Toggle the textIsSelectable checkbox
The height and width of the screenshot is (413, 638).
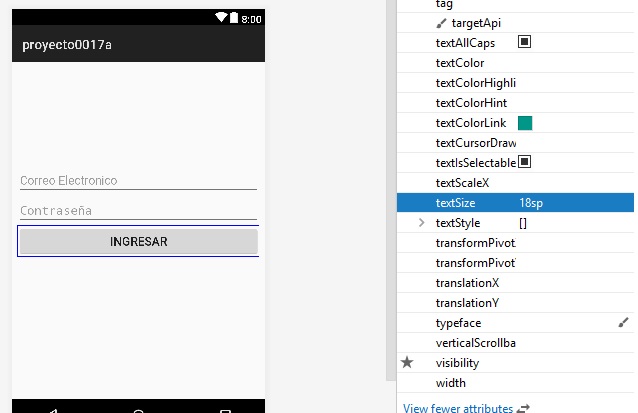524,162
